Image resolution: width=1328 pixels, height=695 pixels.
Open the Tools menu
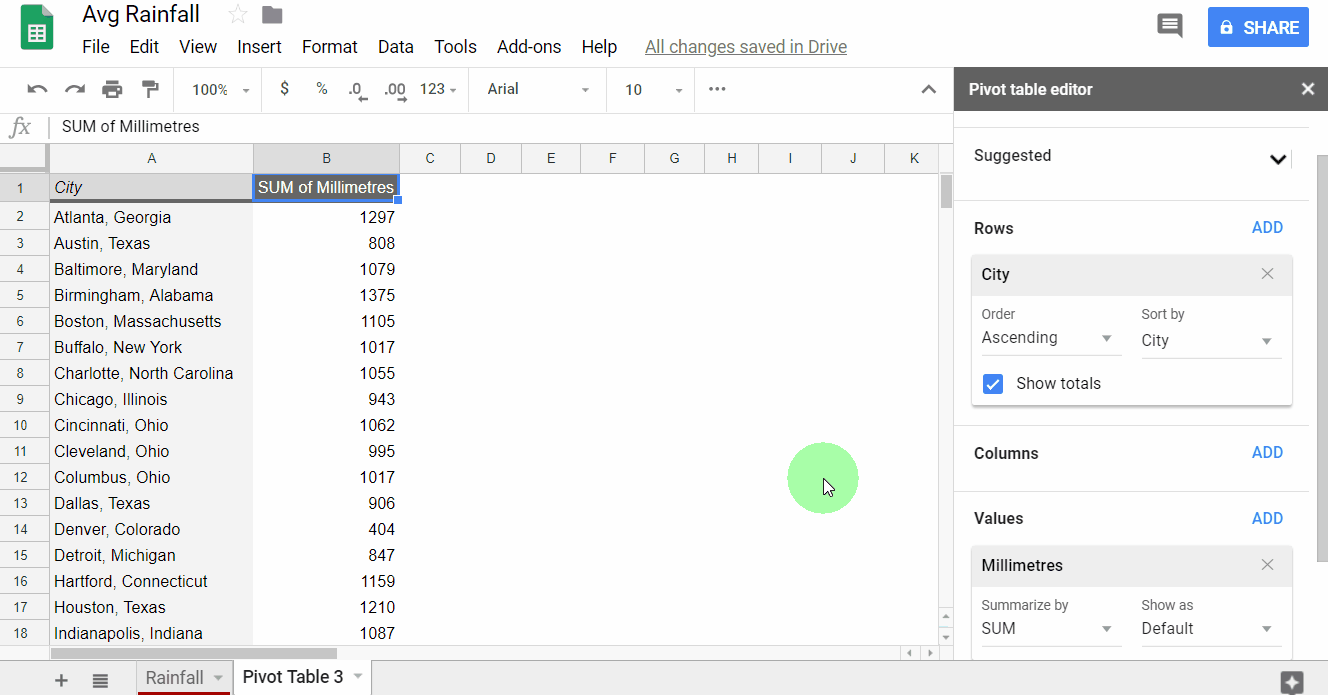(x=455, y=47)
